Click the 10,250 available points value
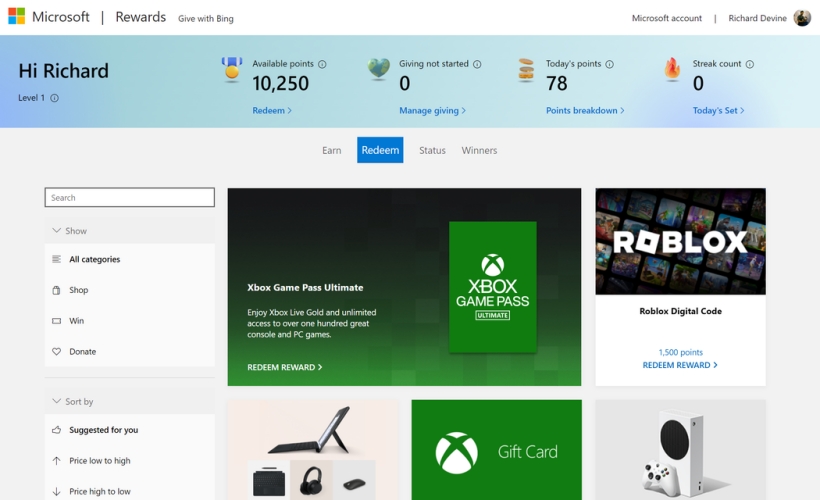This screenshot has width=820, height=500. pyautogui.click(x=280, y=83)
